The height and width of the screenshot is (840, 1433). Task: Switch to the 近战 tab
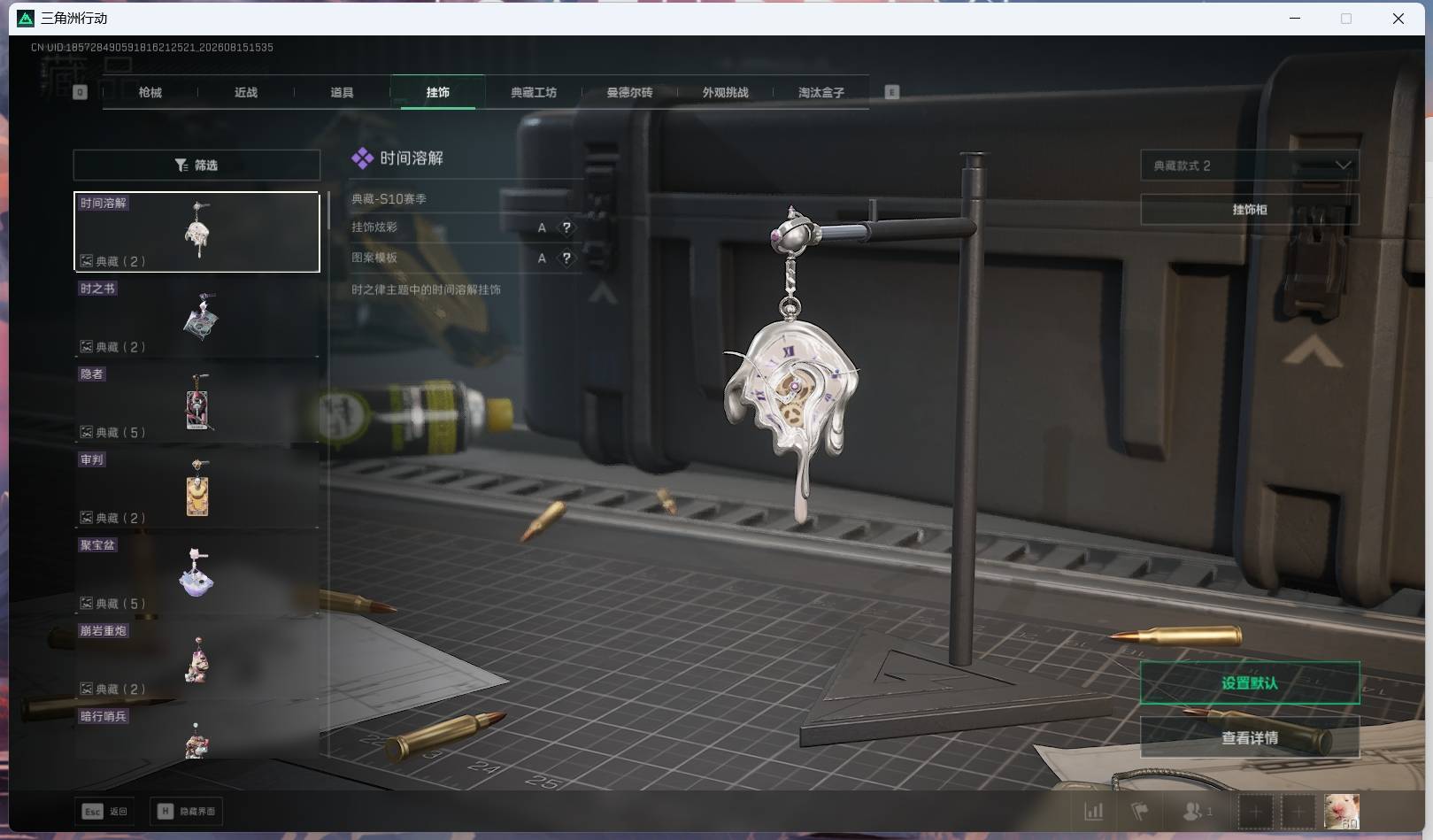(246, 92)
